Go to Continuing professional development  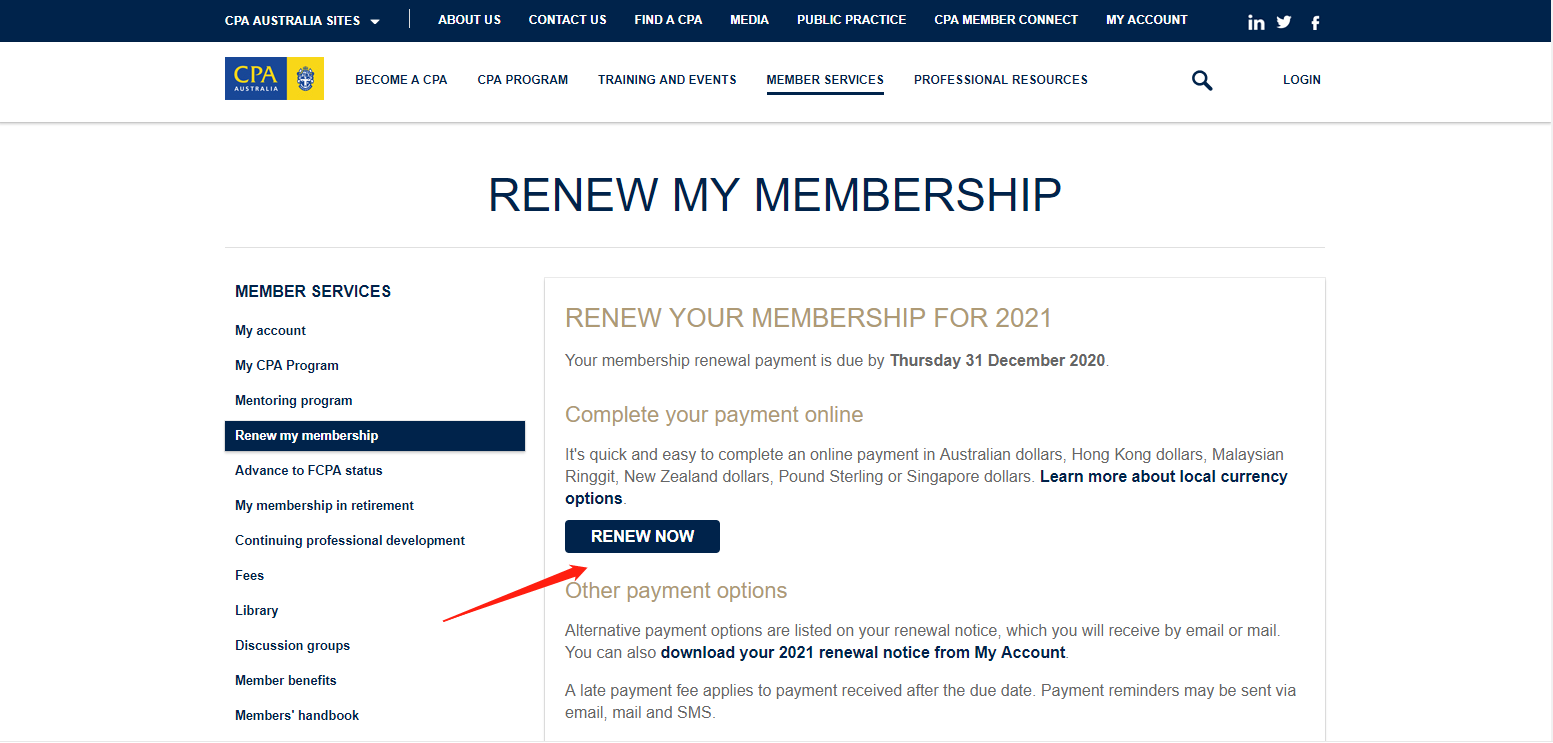pos(349,541)
